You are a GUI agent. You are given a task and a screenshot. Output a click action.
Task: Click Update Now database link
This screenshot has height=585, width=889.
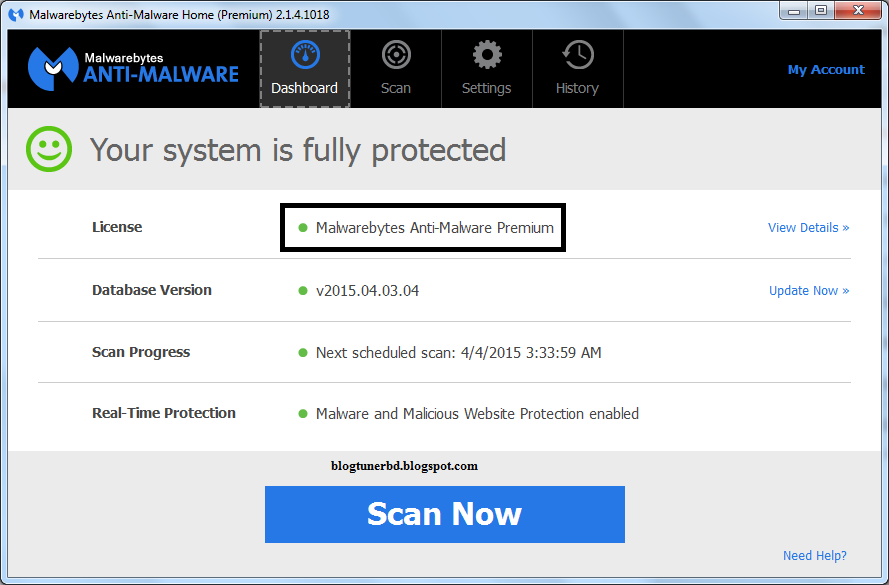(x=809, y=290)
